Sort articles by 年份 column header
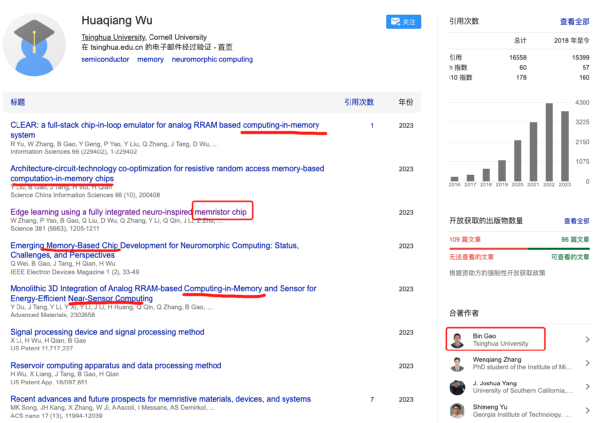602x423 pixels. click(406, 102)
